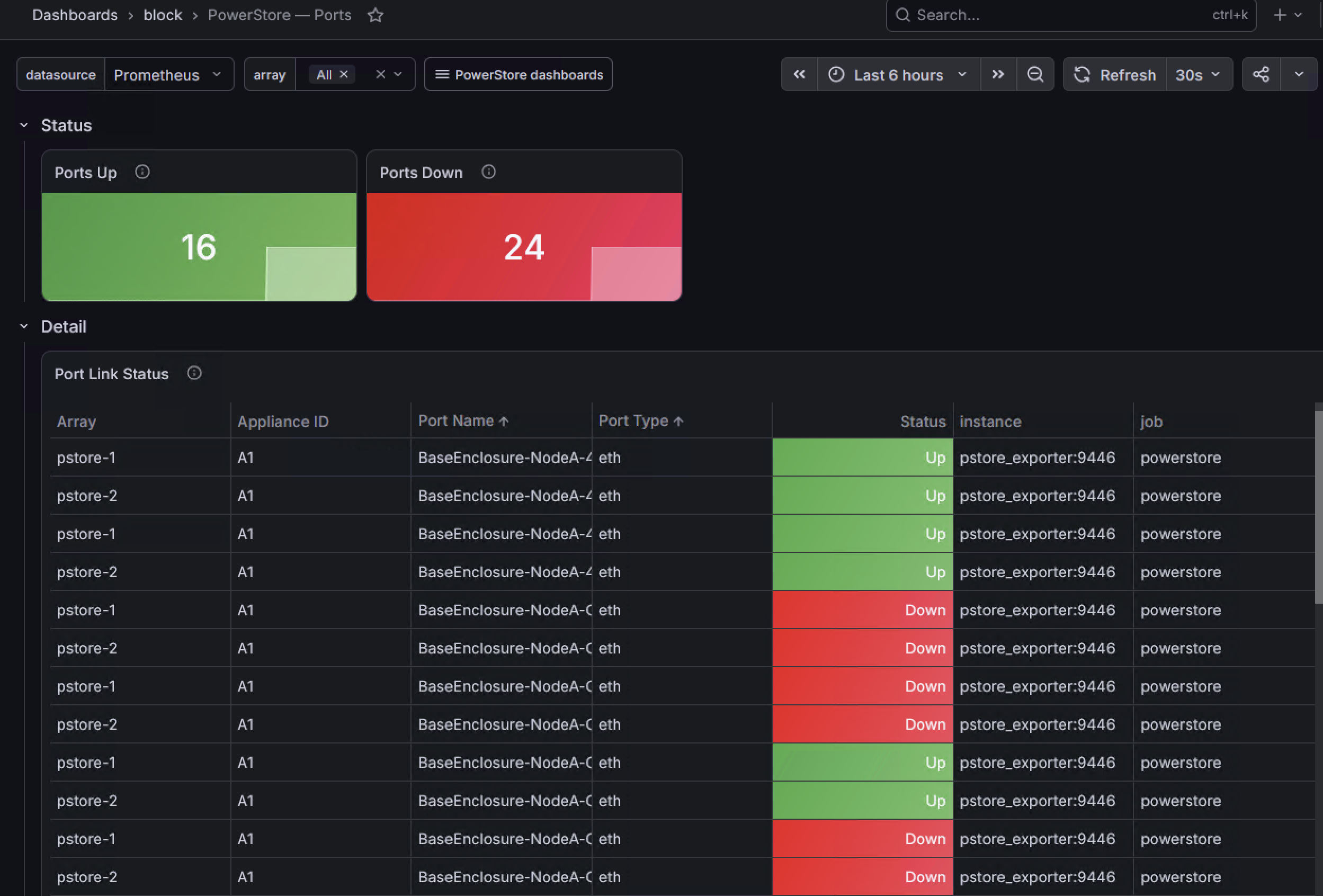Sort by the Array column header
This screenshot has height=896, width=1323.
coord(76,421)
